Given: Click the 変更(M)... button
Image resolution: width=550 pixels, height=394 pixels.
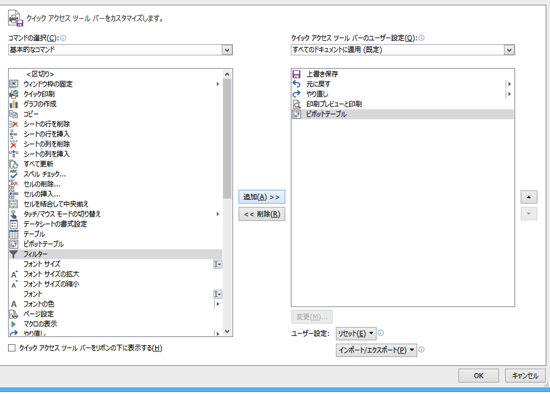Looking at the screenshot, I should (312, 317).
